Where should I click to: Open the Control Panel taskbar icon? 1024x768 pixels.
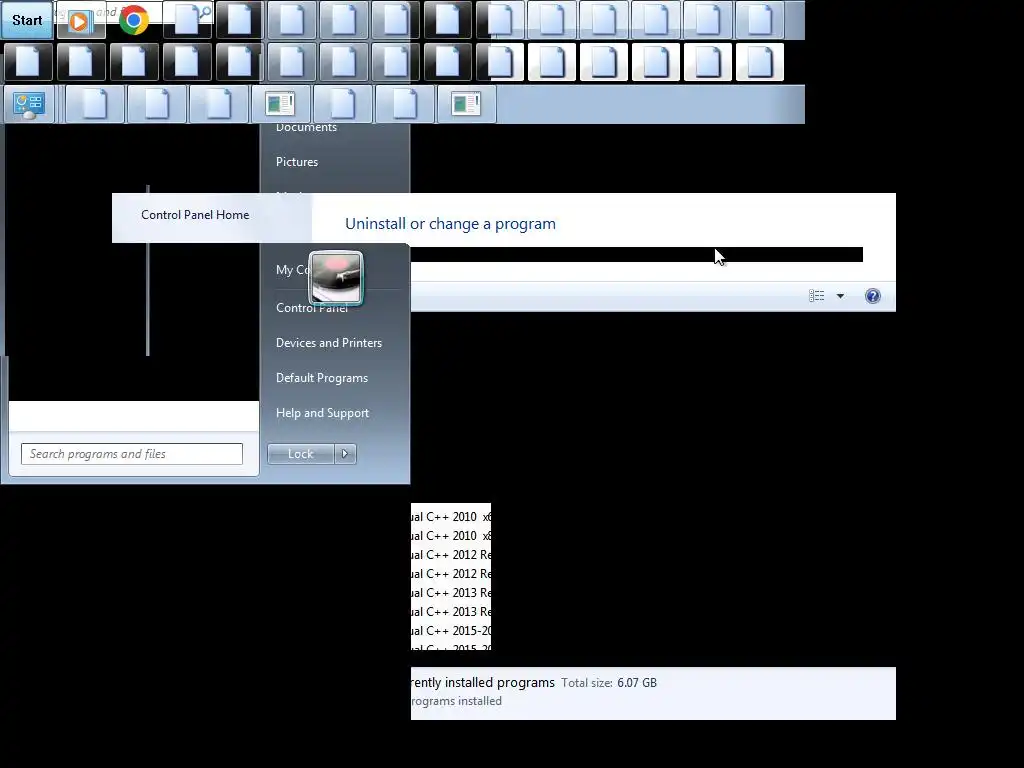[x=29, y=104]
